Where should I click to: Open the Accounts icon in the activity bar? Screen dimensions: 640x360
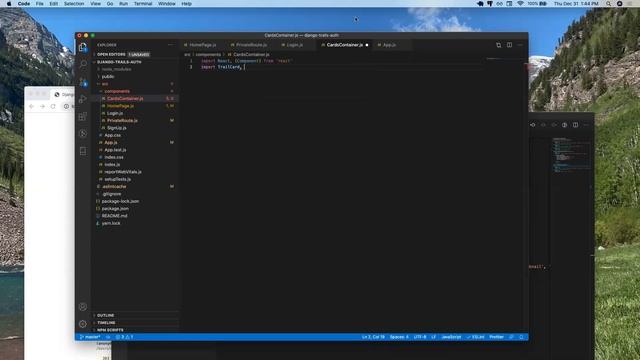83,307
